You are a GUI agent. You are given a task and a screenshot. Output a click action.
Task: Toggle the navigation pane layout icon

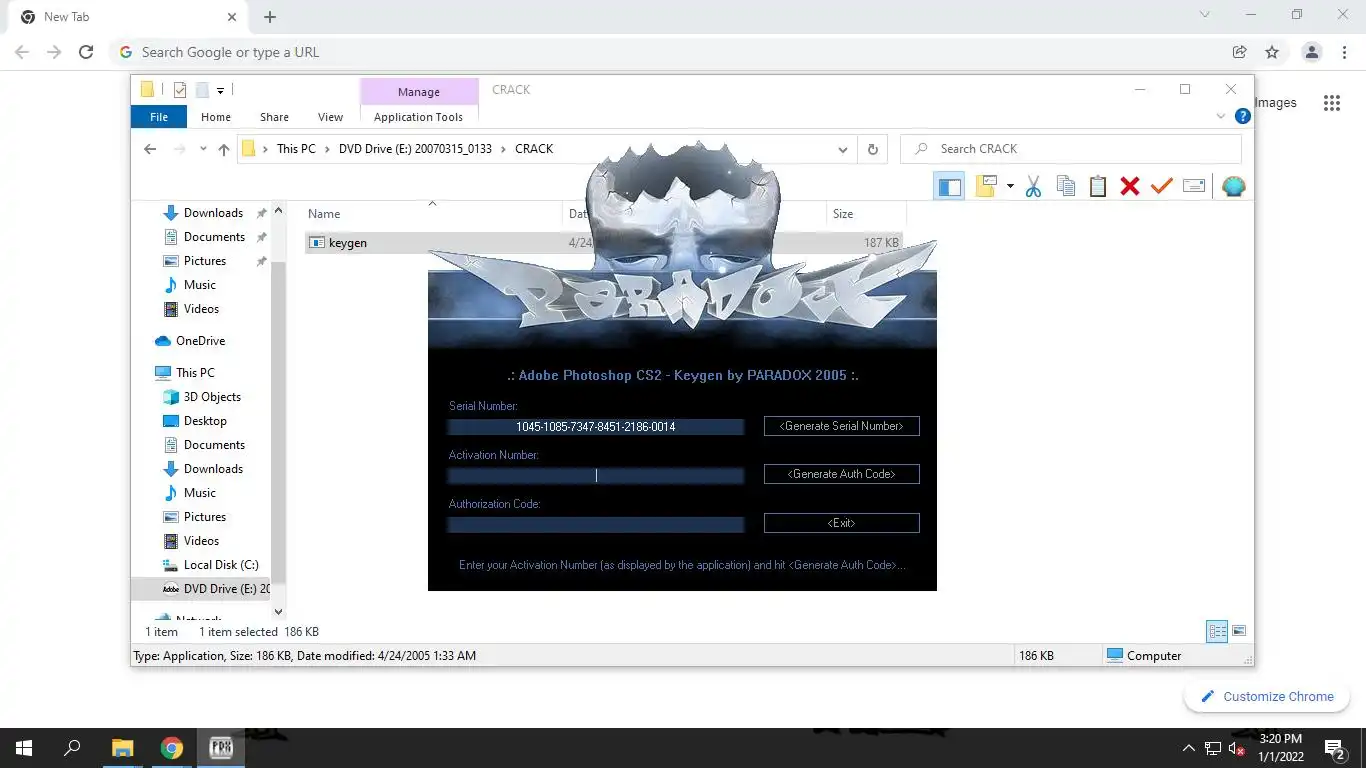tap(949, 186)
